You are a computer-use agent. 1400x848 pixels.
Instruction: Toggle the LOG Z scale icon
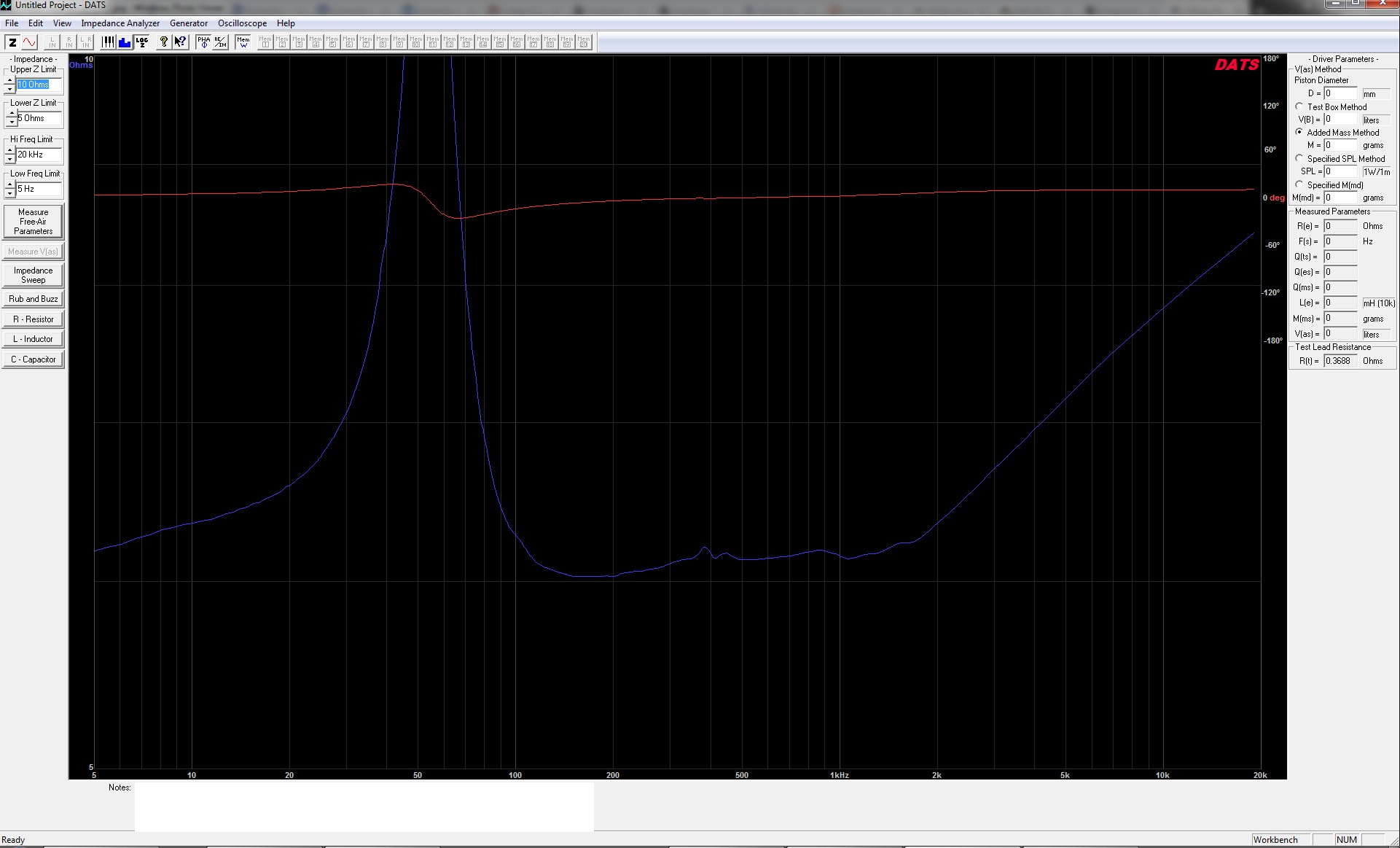(x=141, y=42)
